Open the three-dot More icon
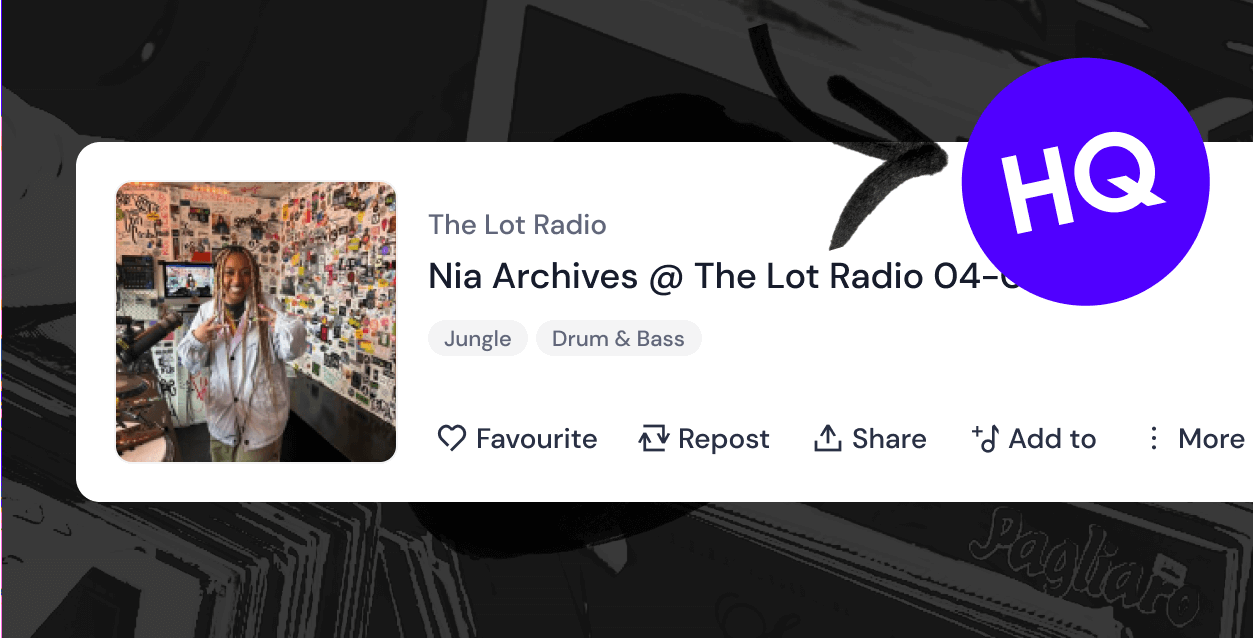Image resolution: width=1253 pixels, height=638 pixels. pos(1154,438)
